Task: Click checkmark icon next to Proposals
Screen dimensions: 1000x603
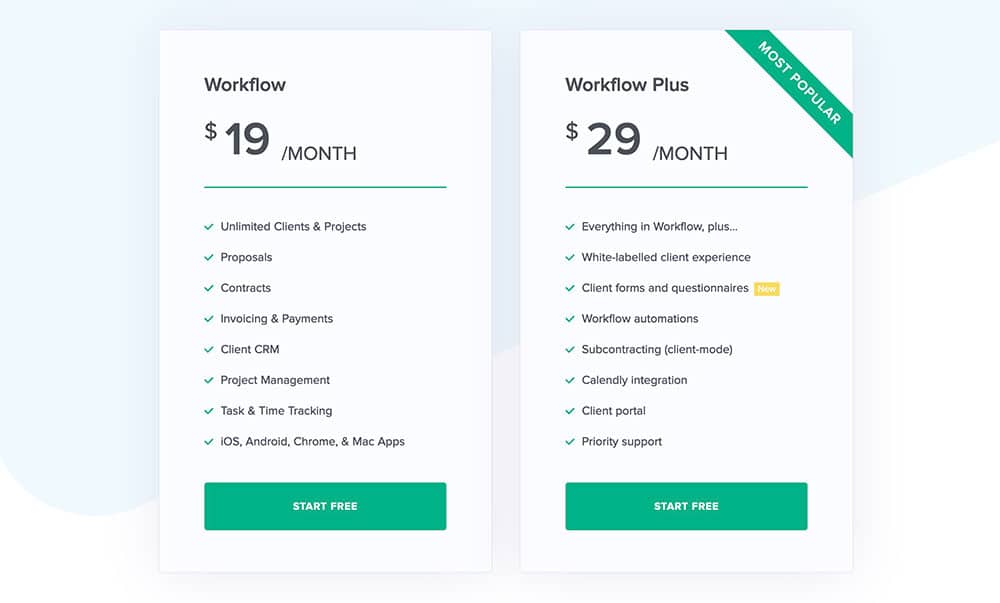Action: point(209,258)
